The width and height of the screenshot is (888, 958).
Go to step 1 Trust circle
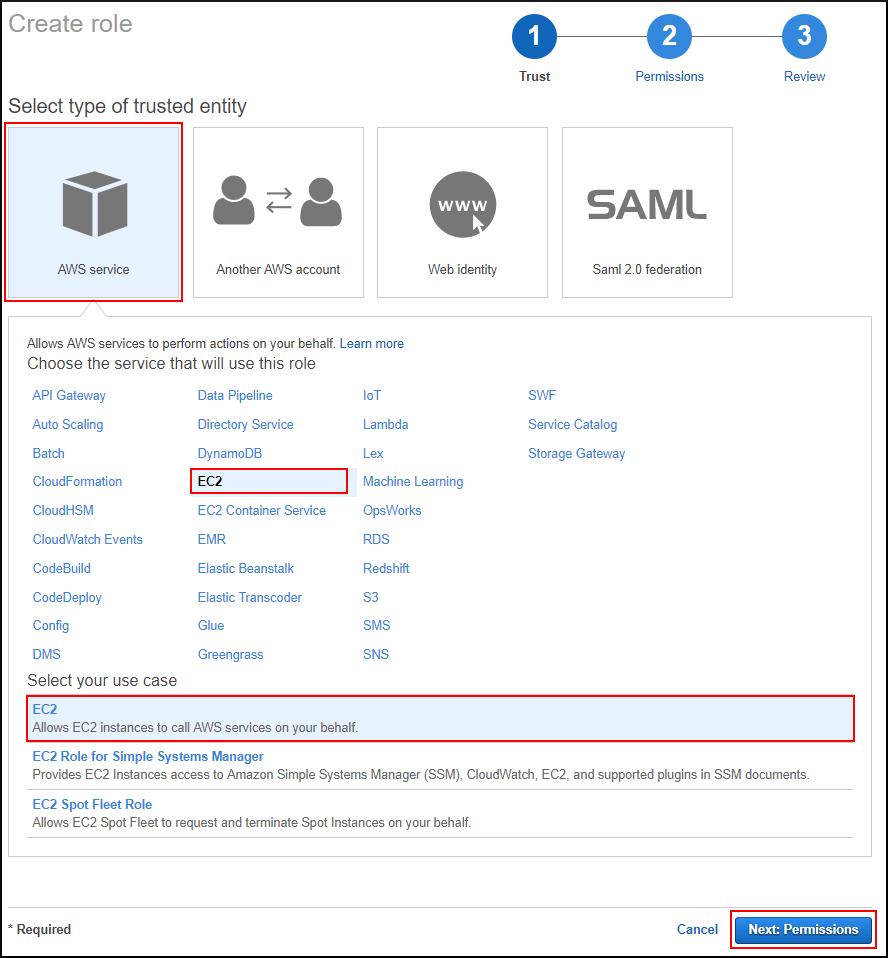click(x=534, y=37)
